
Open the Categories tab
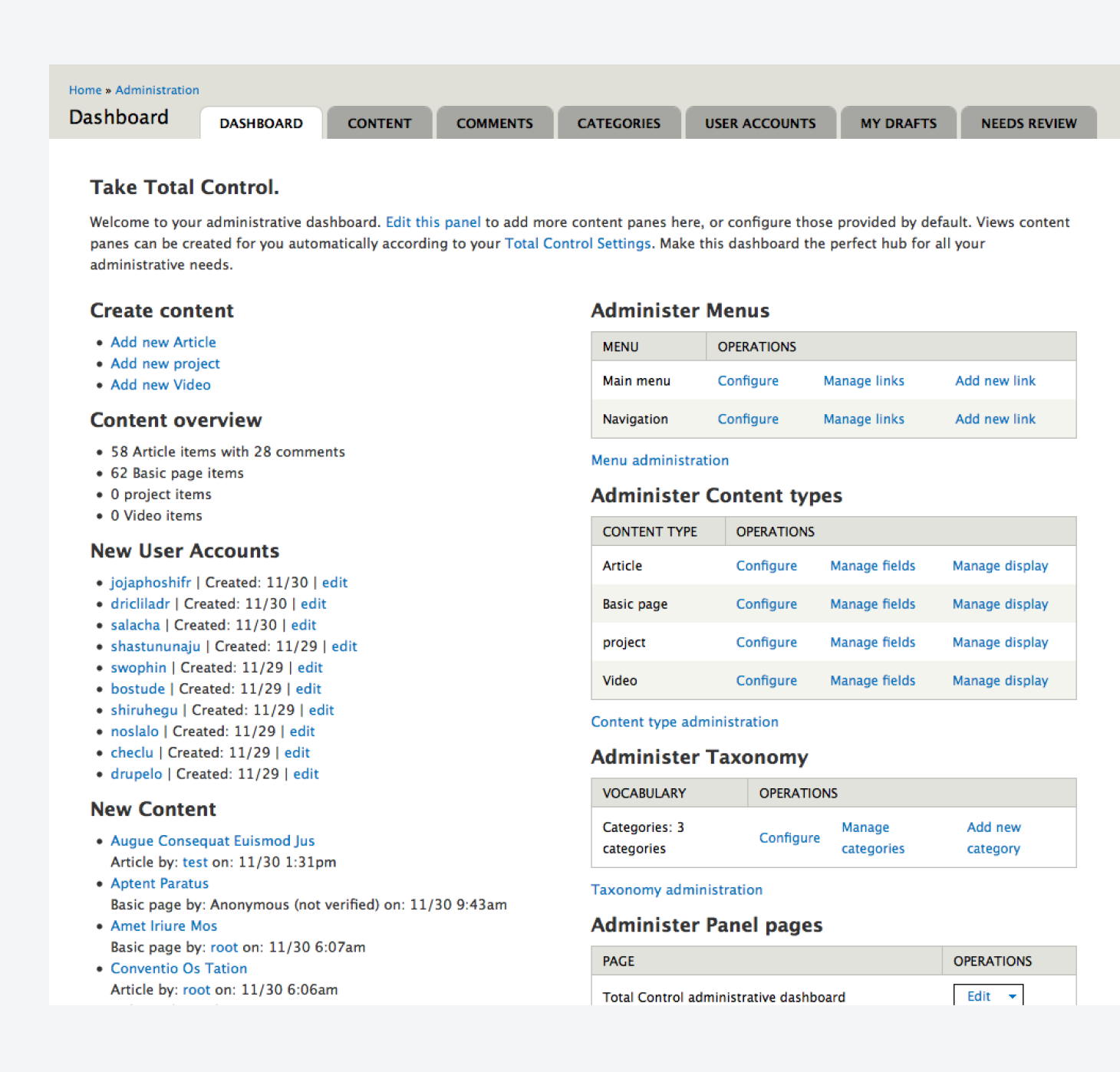pyautogui.click(x=618, y=123)
